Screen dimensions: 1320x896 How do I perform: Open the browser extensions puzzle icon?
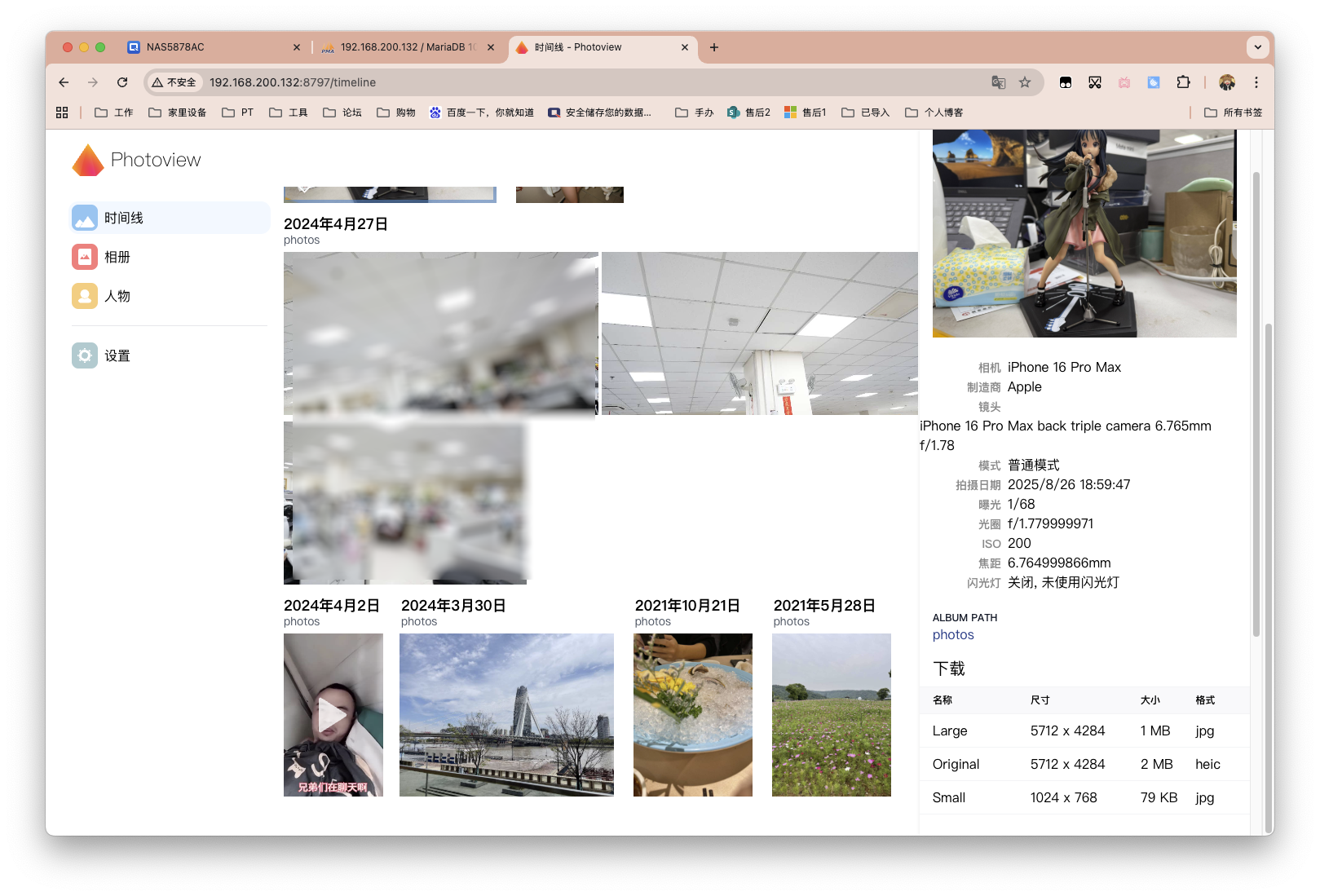[1183, 82]
